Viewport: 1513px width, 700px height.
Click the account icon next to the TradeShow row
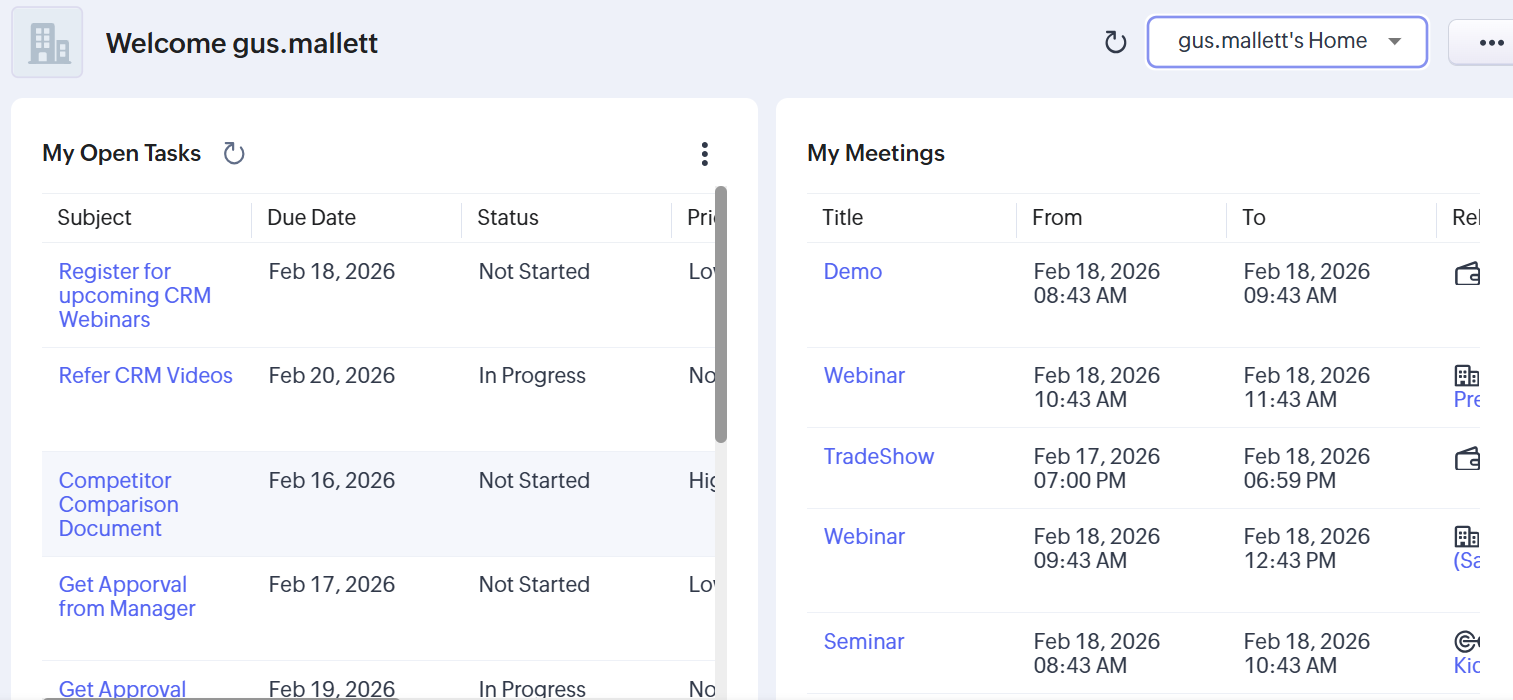1466,457
